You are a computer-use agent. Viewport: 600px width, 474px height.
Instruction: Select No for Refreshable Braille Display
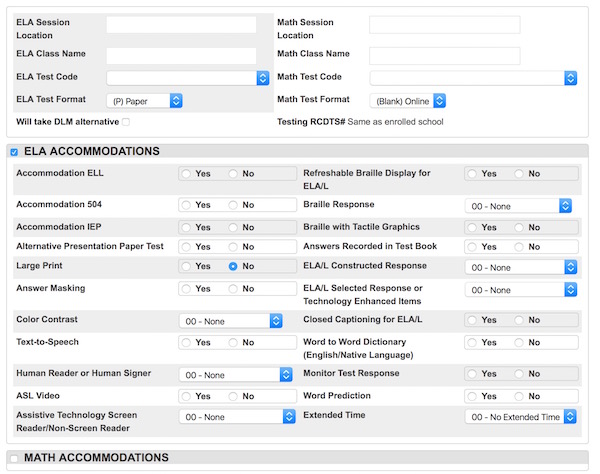point(519,174)
